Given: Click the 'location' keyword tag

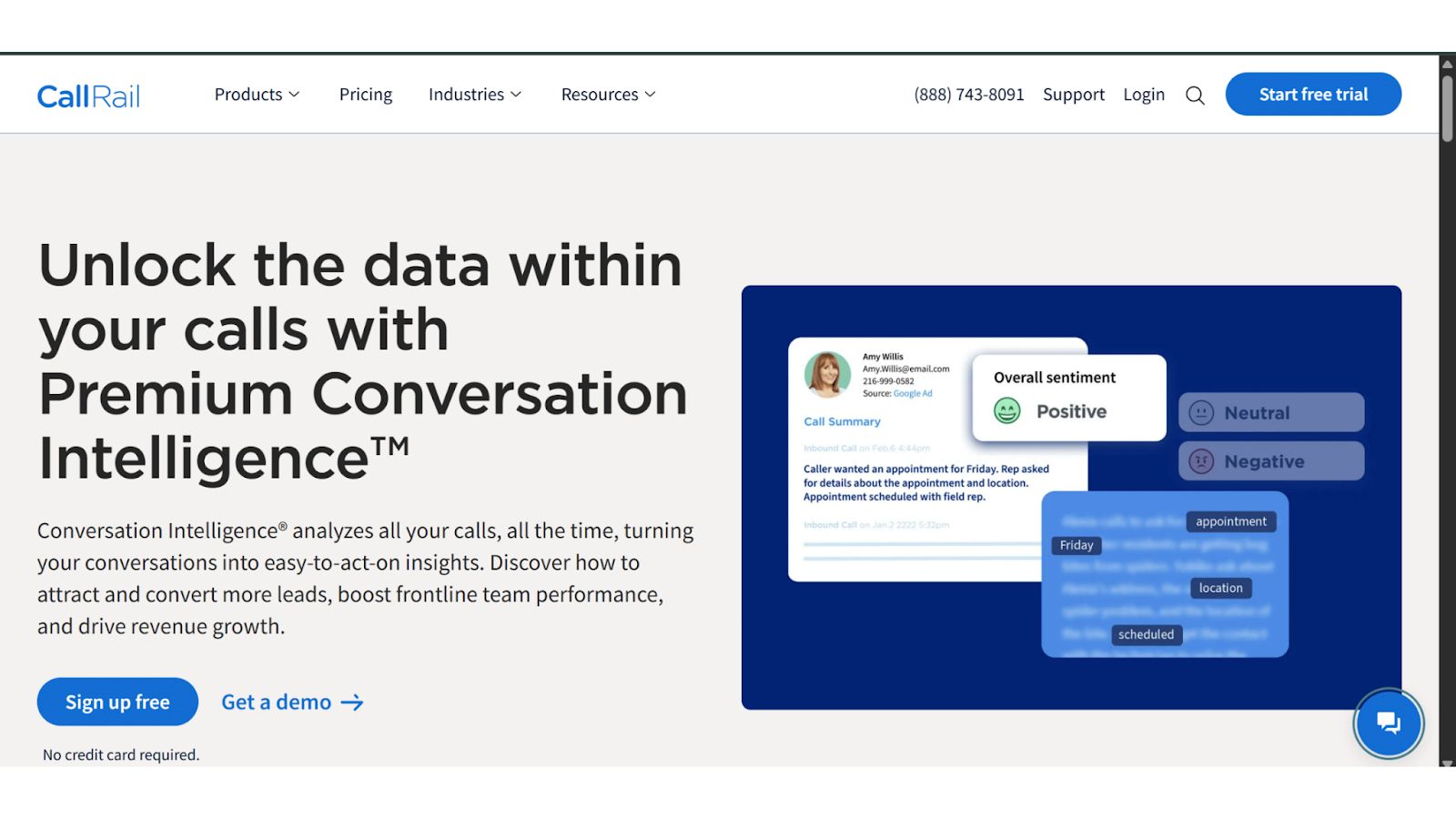Looking at the screenshot, I should (x=1220, y=588).
